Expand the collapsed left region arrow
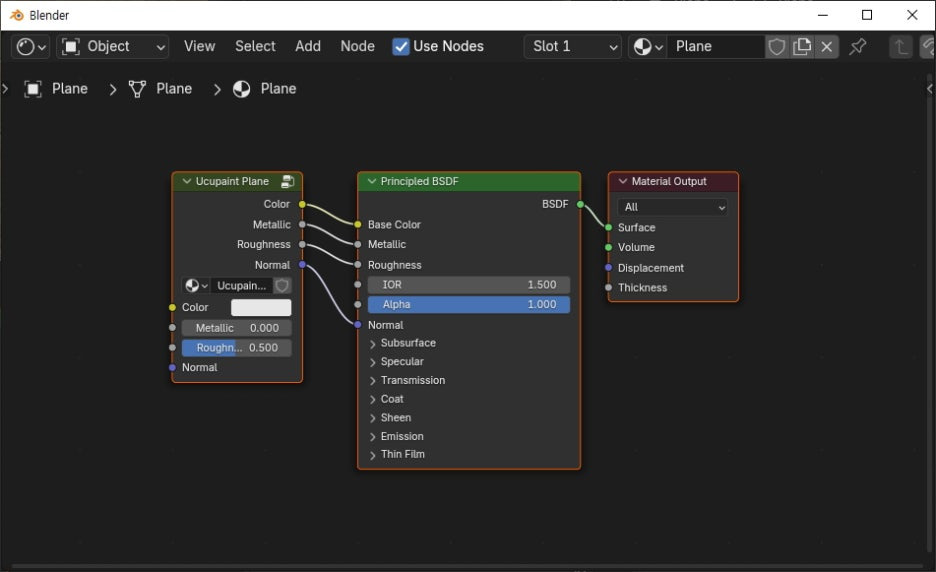This screenshot has height=572, width=936. click(5, 89)
